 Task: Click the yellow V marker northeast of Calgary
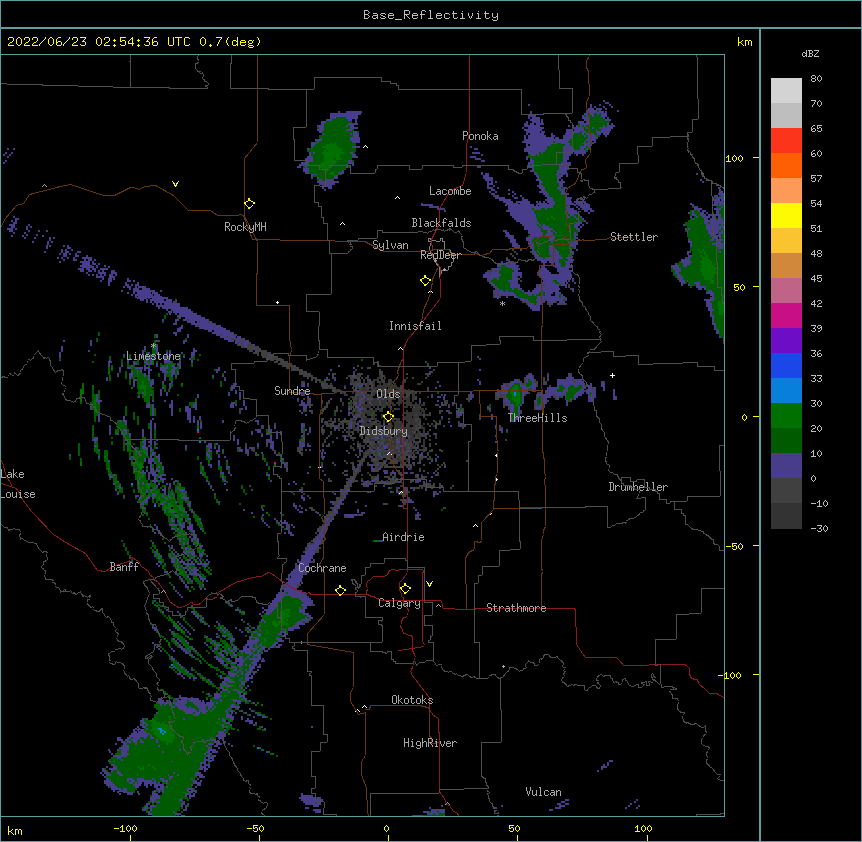(x=429, y=584)
